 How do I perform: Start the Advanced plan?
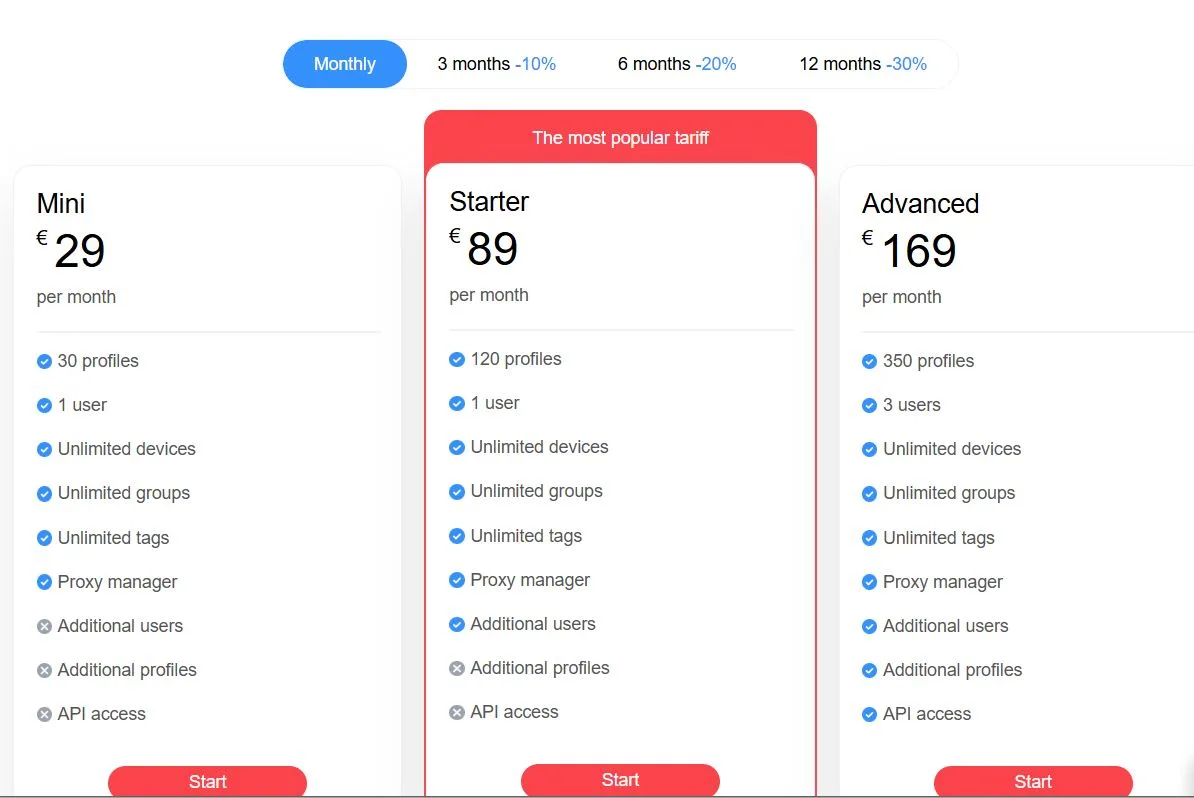1033,781
